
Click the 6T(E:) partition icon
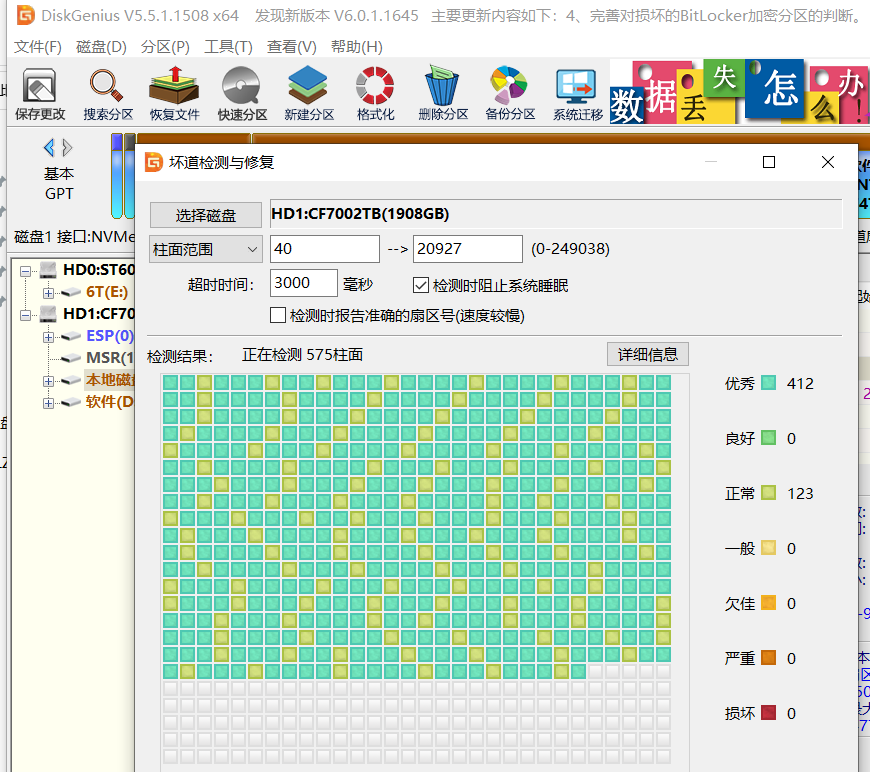pos(71,292)
